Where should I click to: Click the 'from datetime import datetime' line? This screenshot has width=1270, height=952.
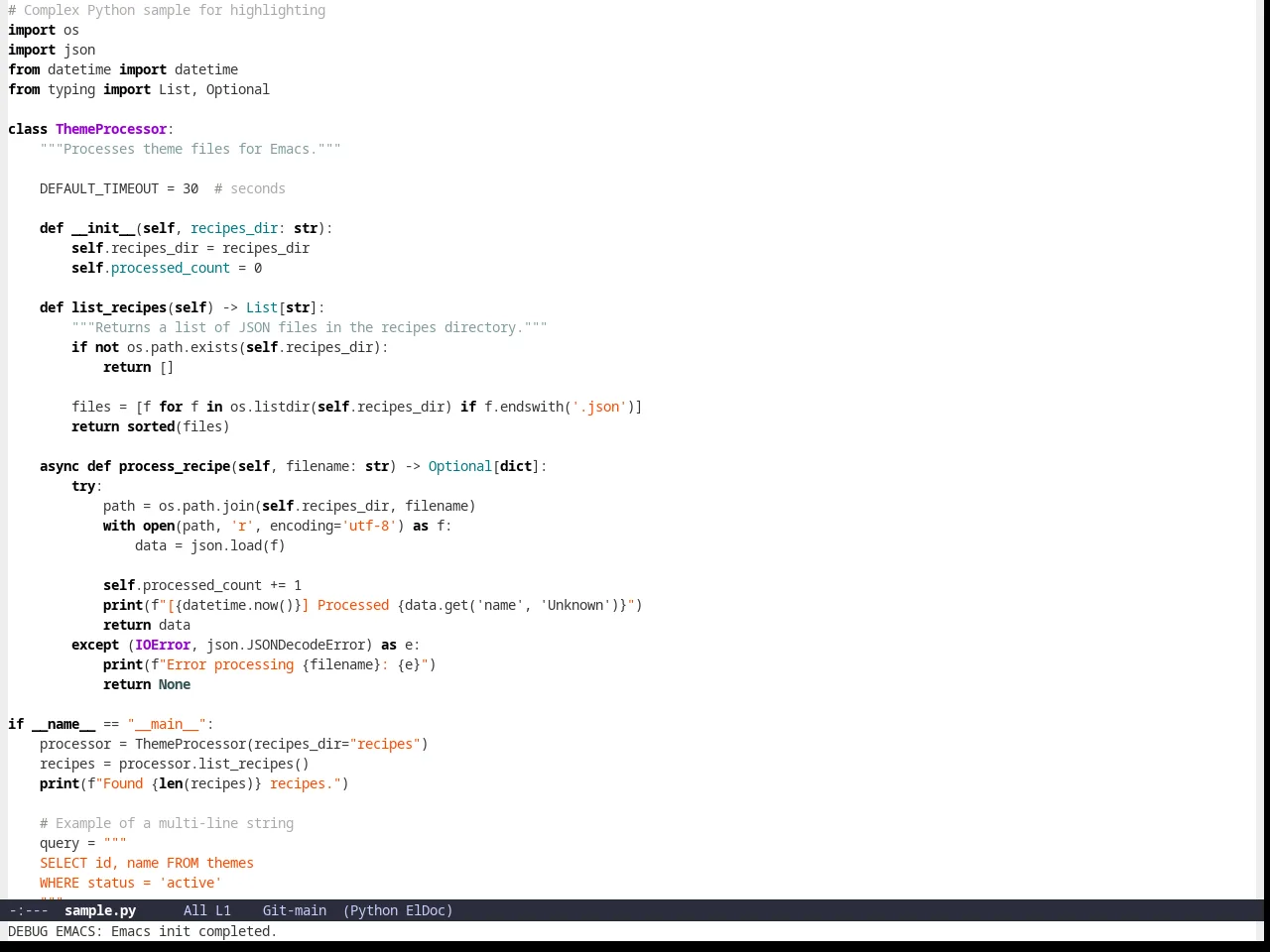click(123, 69)
